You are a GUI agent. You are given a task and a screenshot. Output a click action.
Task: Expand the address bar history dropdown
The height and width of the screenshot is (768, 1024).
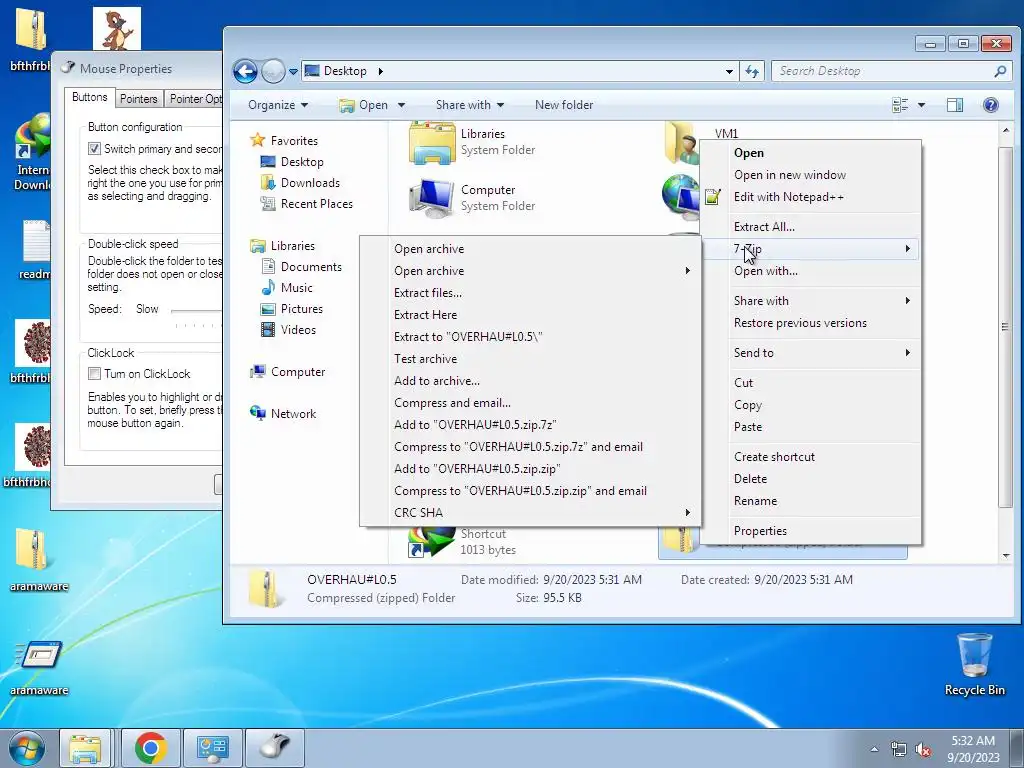(729, 71)
